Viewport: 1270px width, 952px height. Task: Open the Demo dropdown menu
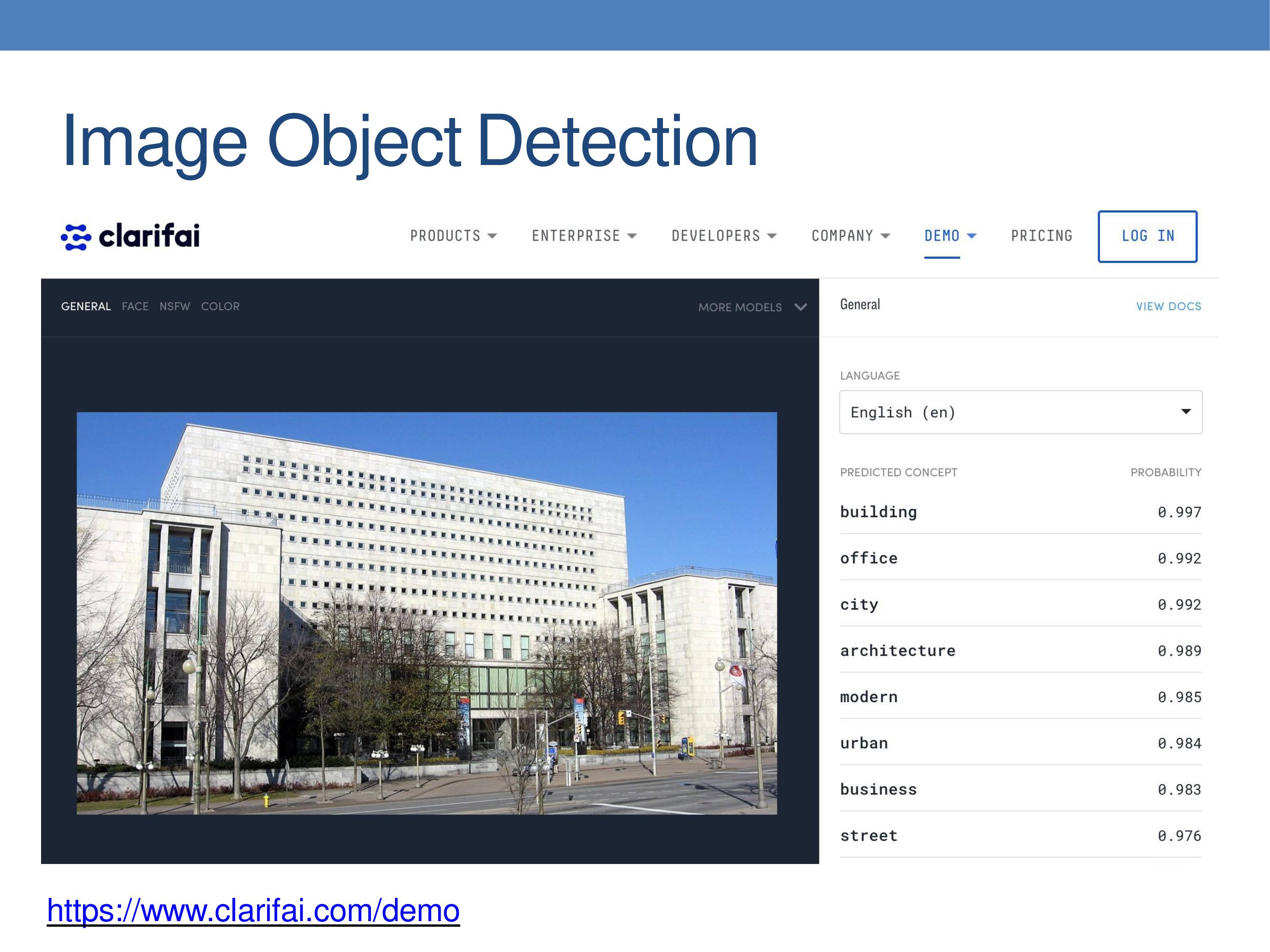click(x=950, y=236)
